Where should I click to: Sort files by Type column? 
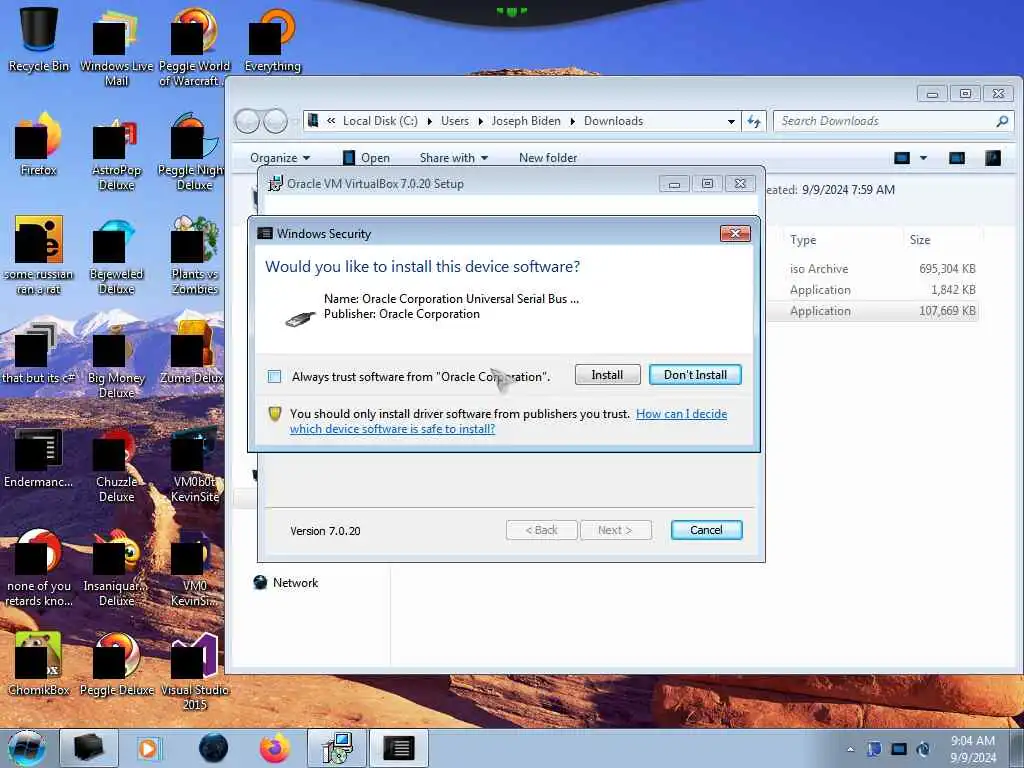click(803, 240)
